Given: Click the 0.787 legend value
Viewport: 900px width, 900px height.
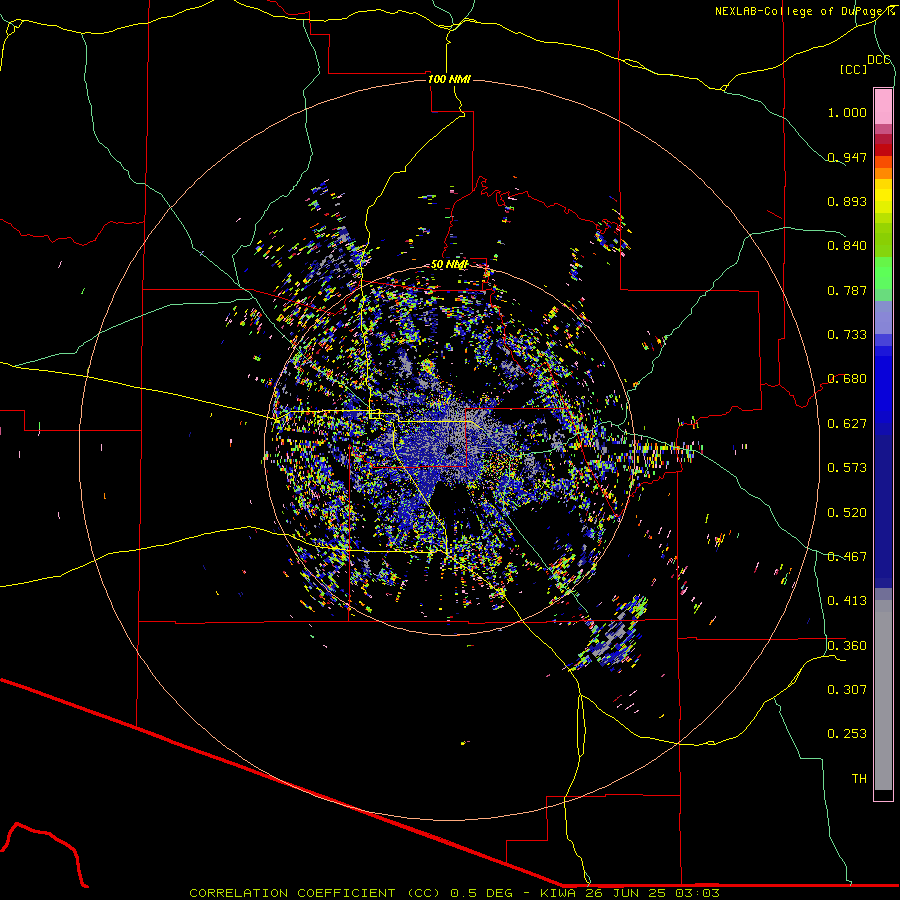Looking at the screenshot, I should pyautogui.click(x=847, y=290).
